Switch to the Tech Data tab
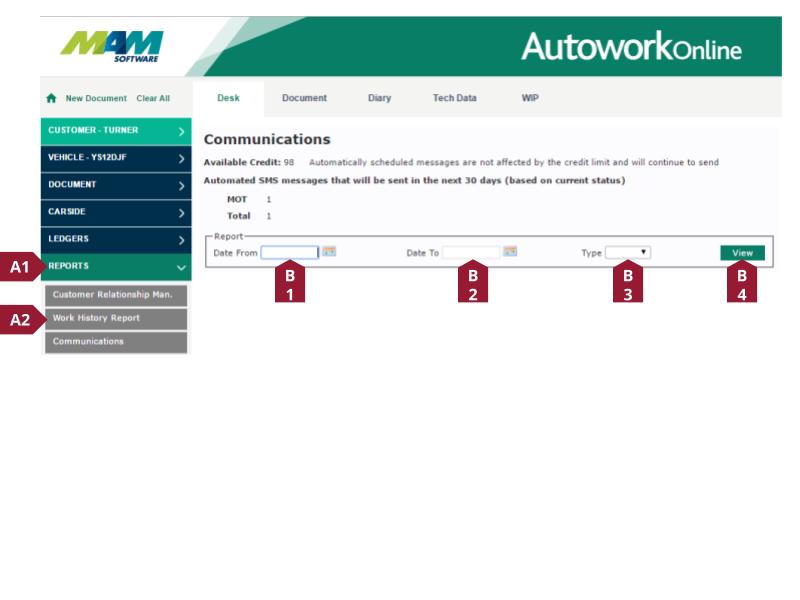 tap(454, 98)
